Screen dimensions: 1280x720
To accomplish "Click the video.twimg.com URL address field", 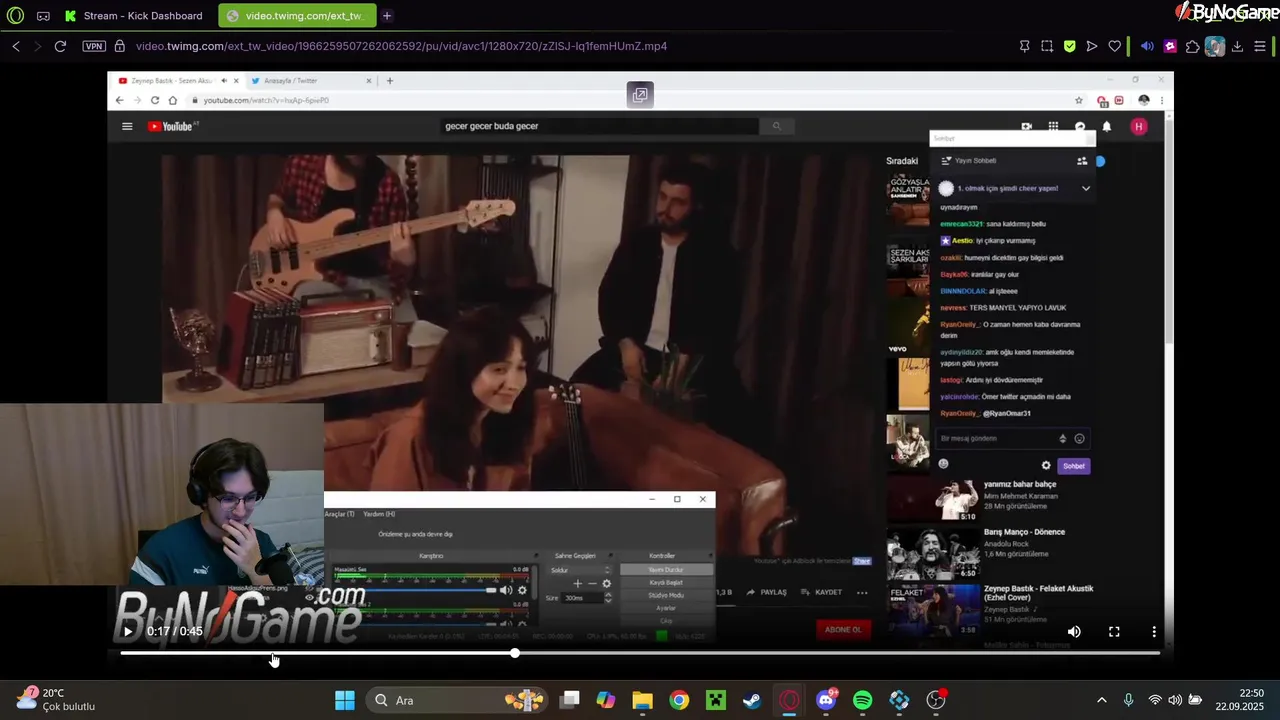I will pyautogui.click(x=401, y=46).
